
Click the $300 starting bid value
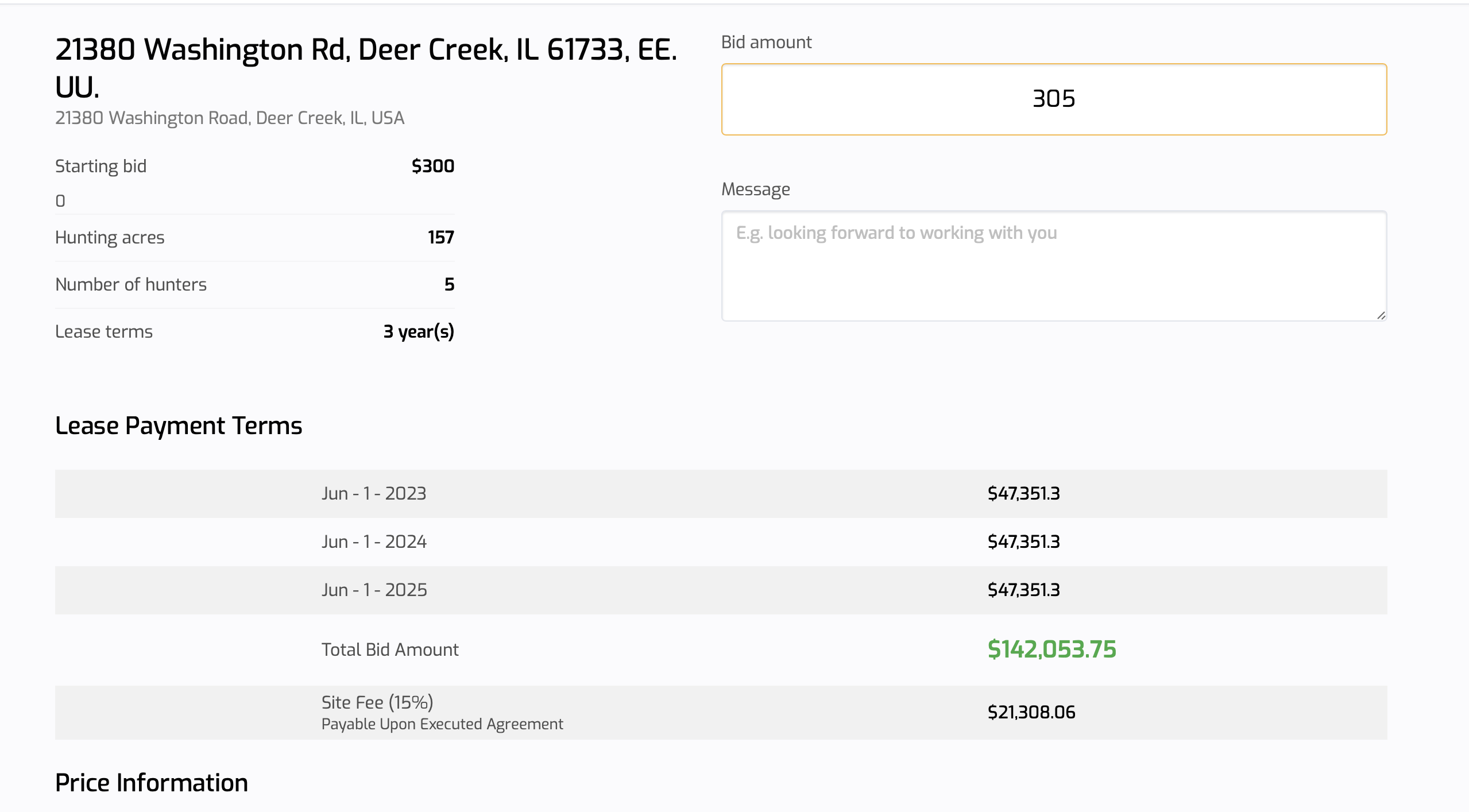click(432, 166)
